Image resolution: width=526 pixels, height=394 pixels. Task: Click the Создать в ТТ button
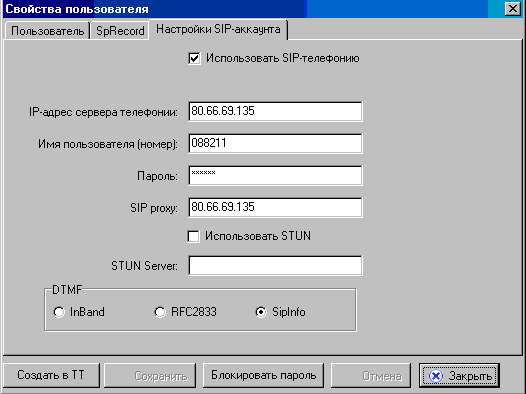pyautogui.click(x=51, y=375)
